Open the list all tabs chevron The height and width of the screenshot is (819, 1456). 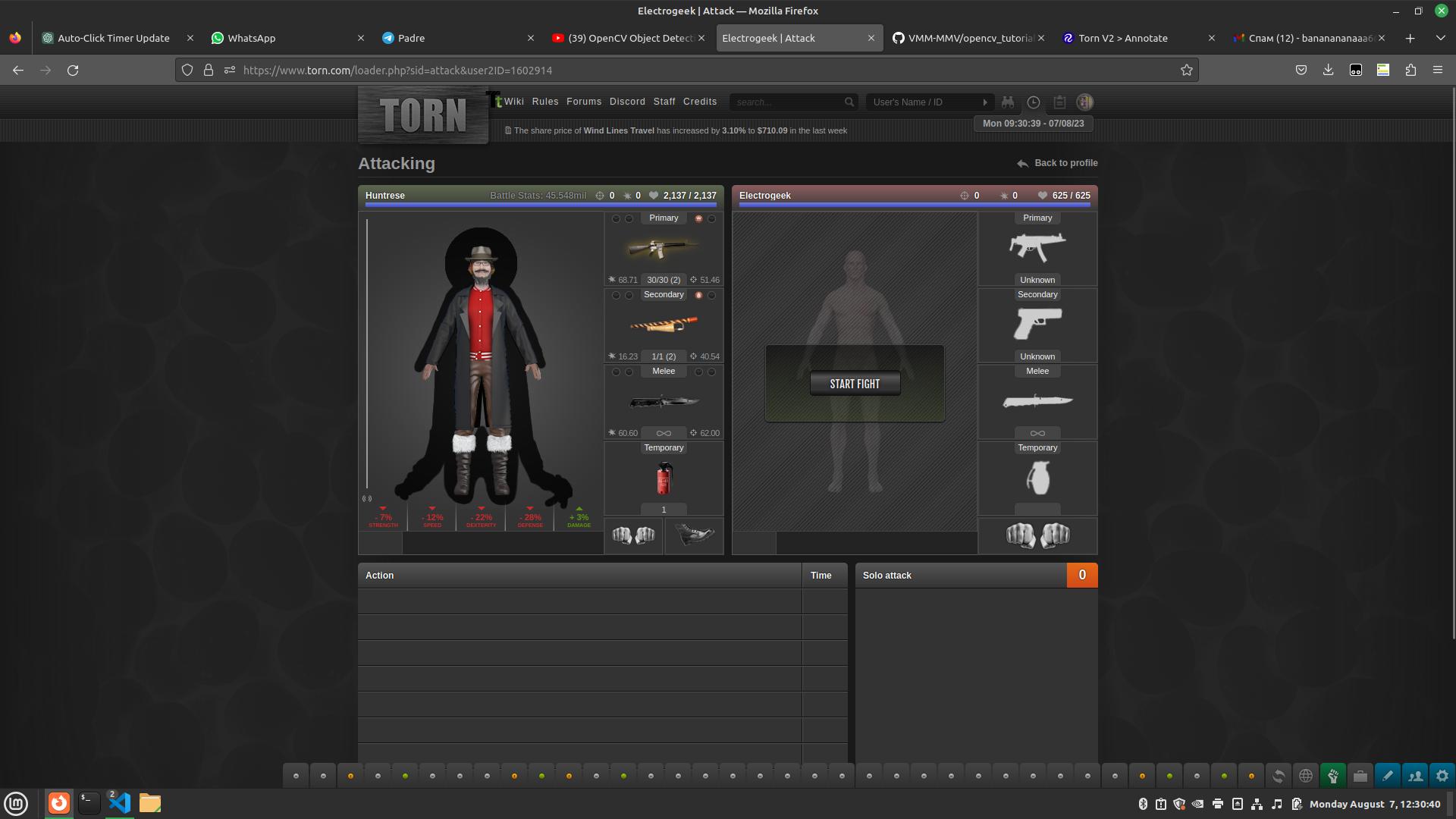point(1440,38)
